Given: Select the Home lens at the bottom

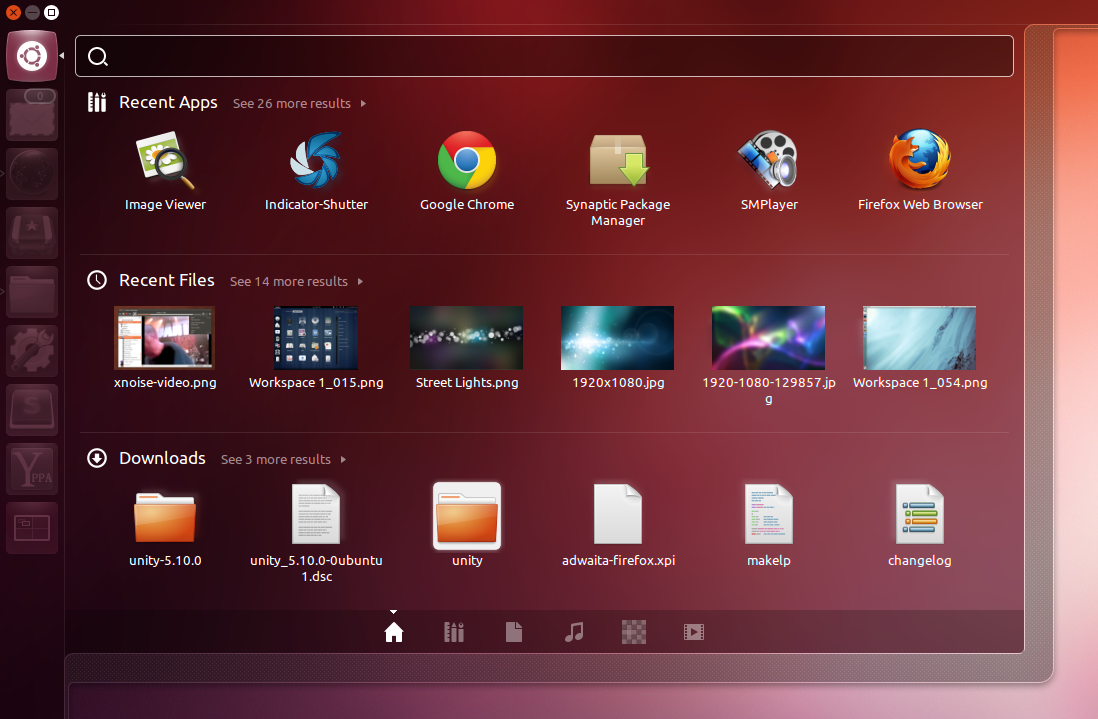Looking at the screenshot, I should 393,631.
